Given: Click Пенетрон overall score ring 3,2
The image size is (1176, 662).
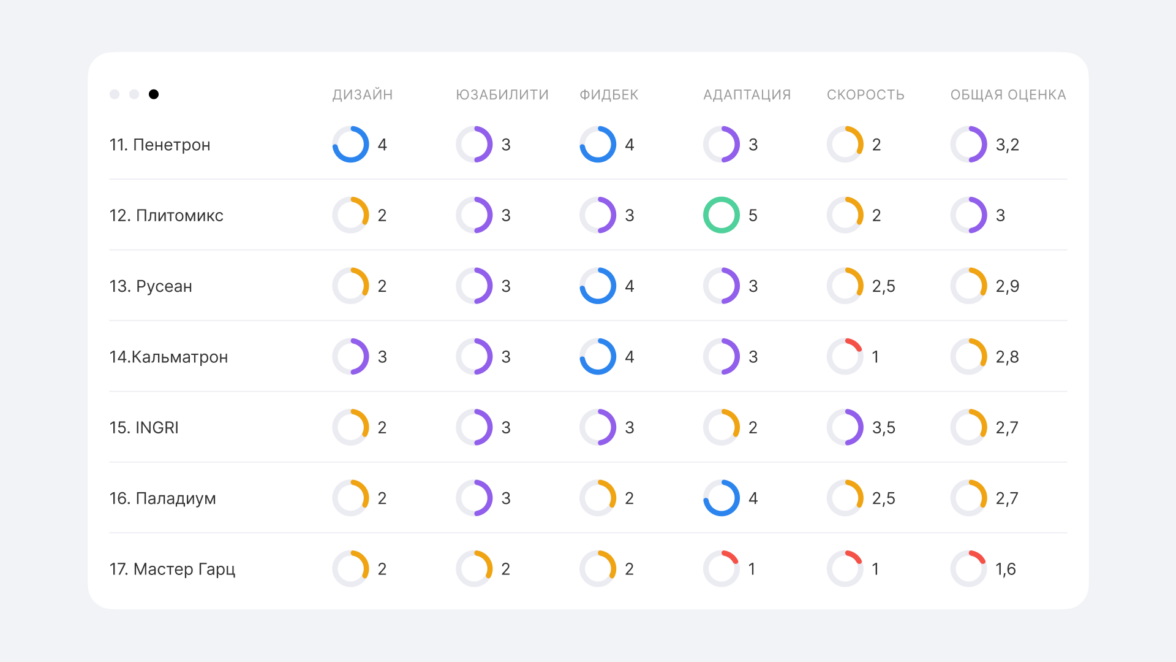Looking at the screenshot, I should [968, 144].
